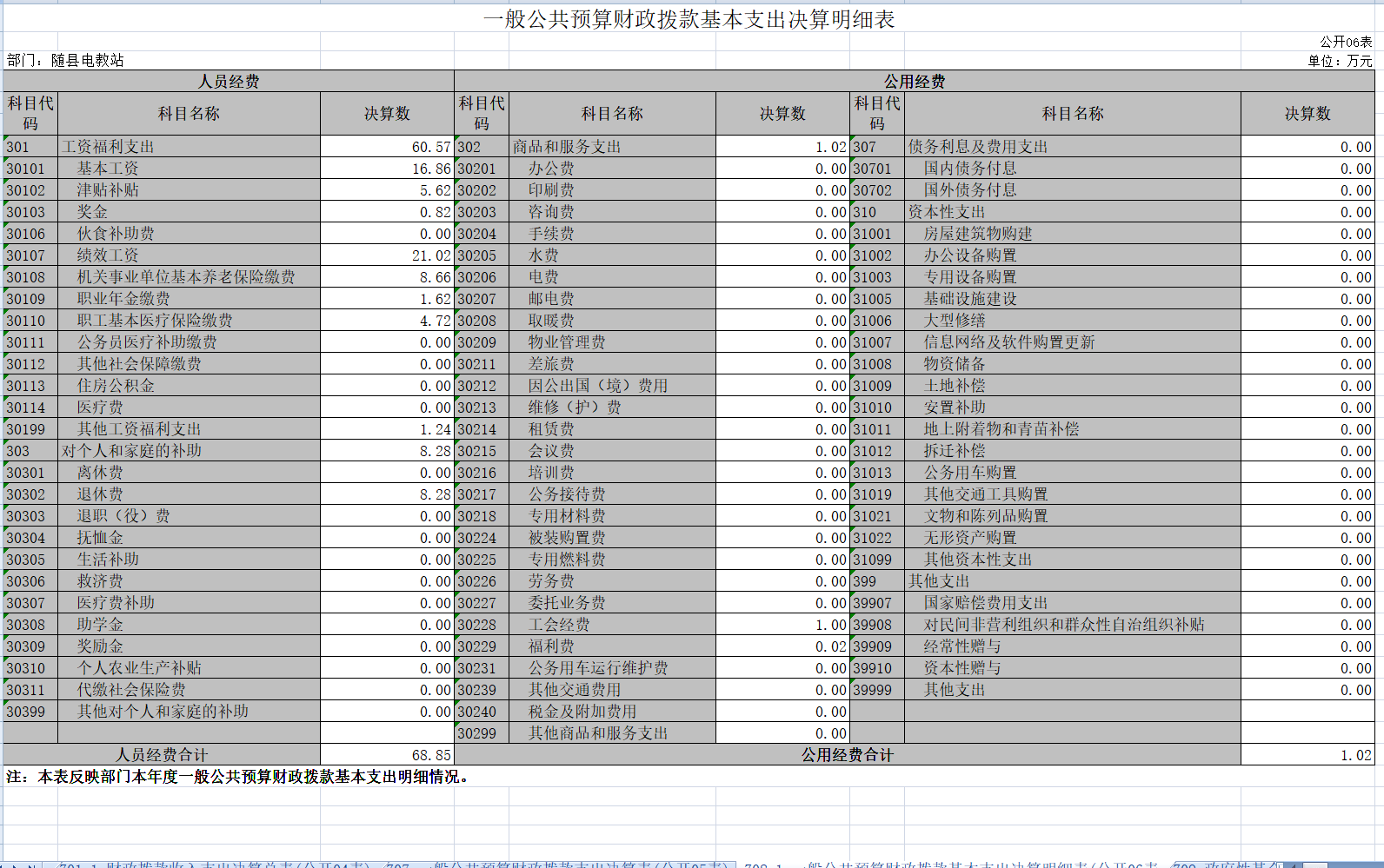Select the 公用经费合计 cell
The width and height of the screenshot is (1384, 868).
[848, 755]
